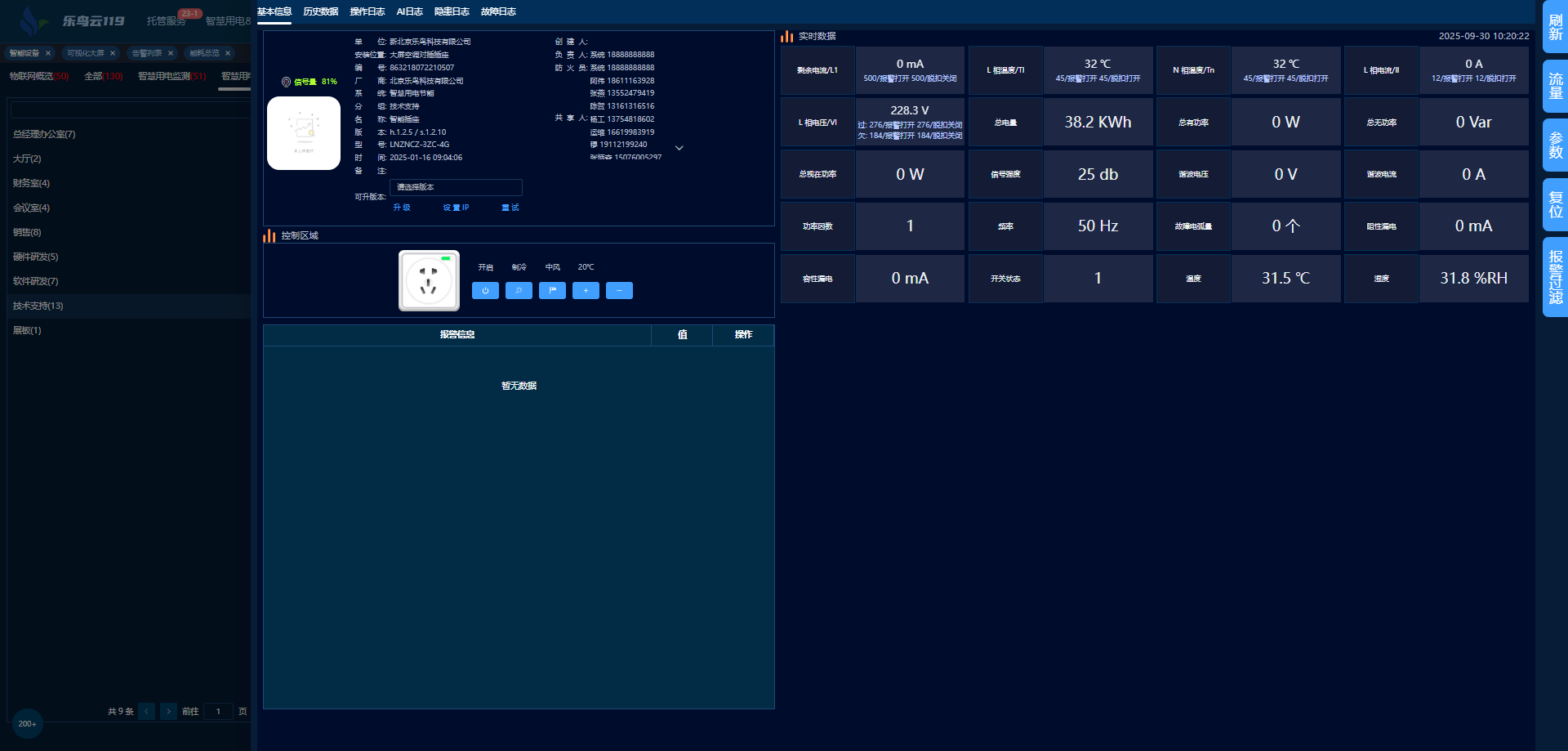The width and height of the screenshot is (1568, 751).
Task: Increase temperature with the plus button
Action: pos(586,290)
